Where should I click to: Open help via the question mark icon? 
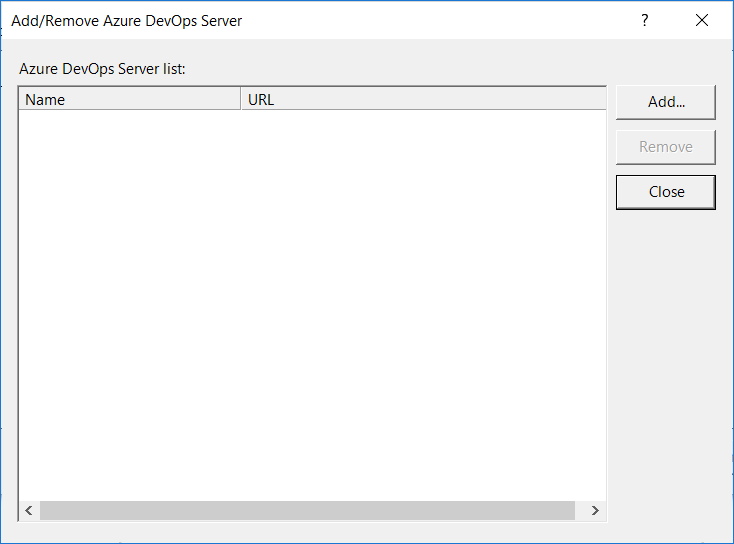[x=645, y=20]
